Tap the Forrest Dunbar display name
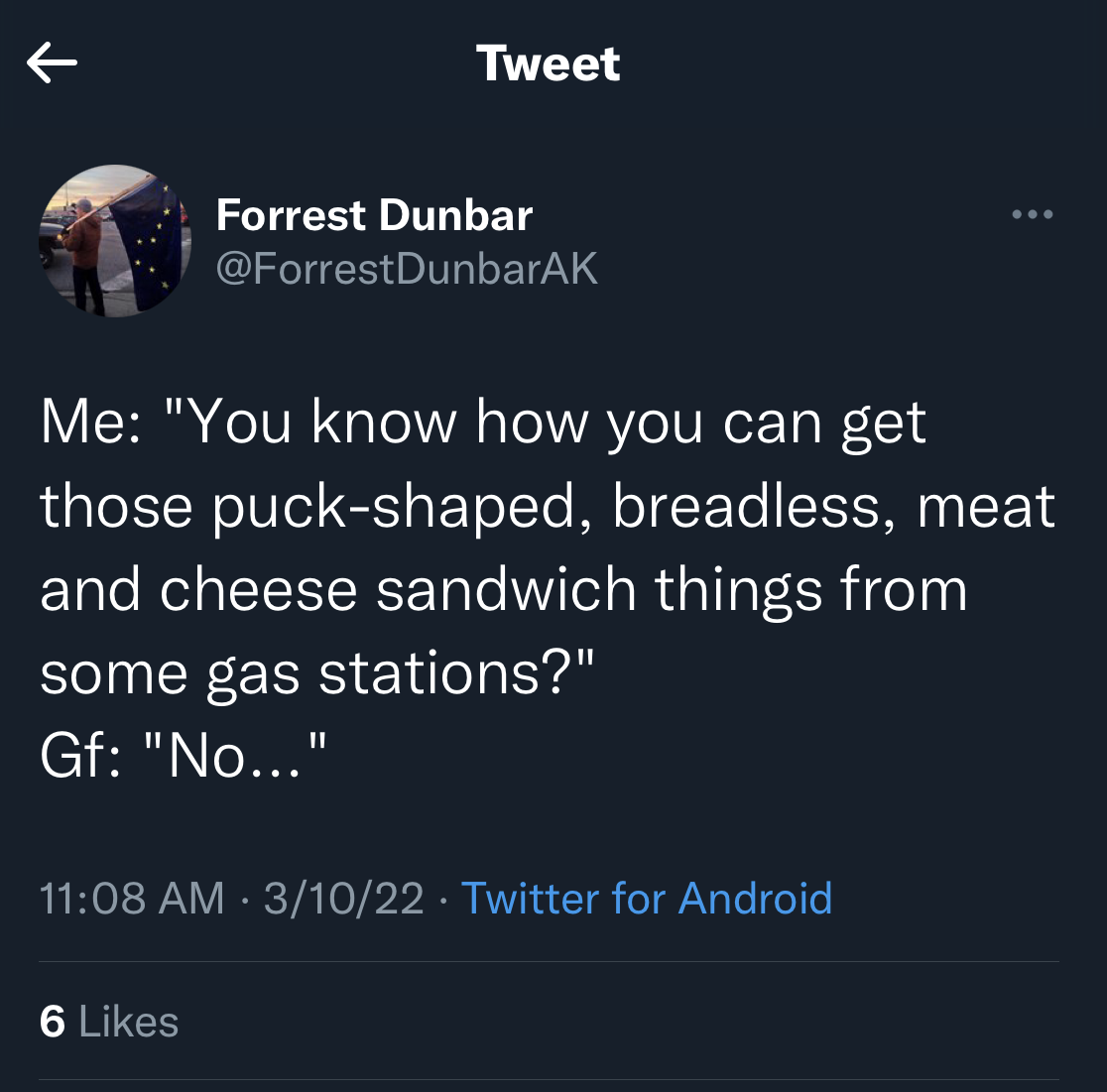The height and width of the screenshot is (1092, 1107). 374,214
